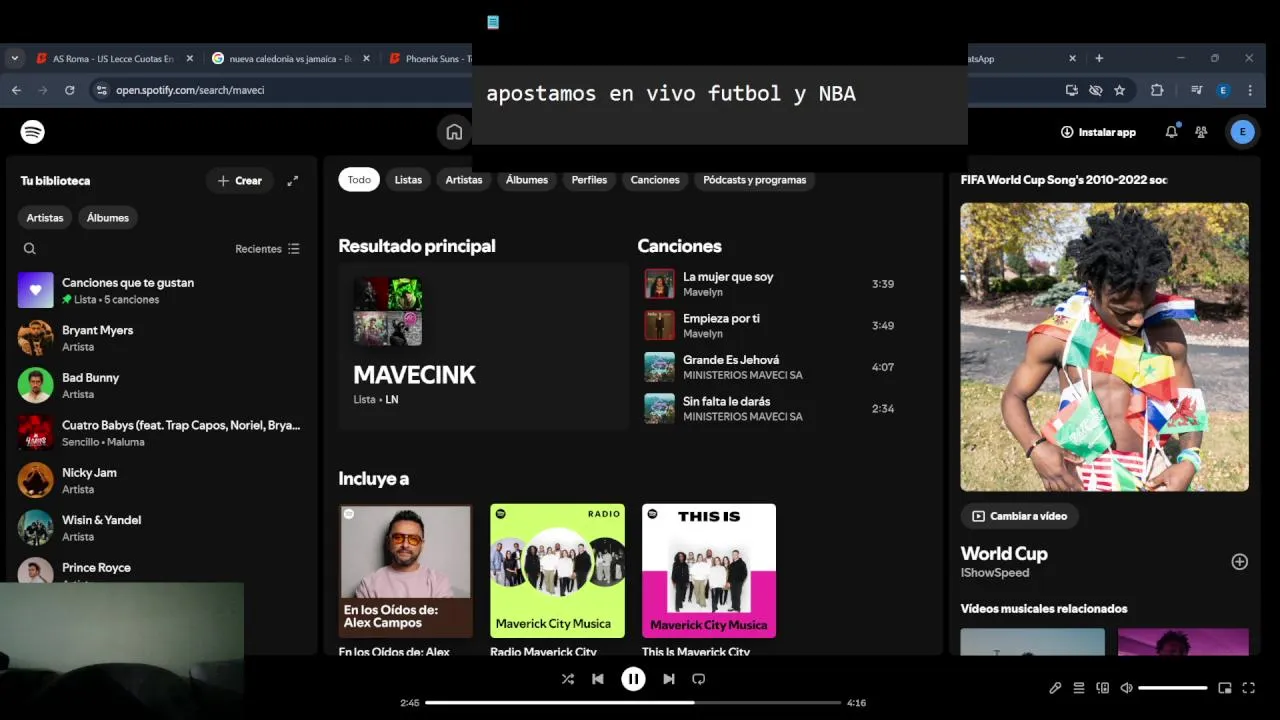Image resolution: width=1280 pixels, height=720 pixels.
Task: Expand Tu biblioteca with arrows icon
Action: [x=293, y=181]
